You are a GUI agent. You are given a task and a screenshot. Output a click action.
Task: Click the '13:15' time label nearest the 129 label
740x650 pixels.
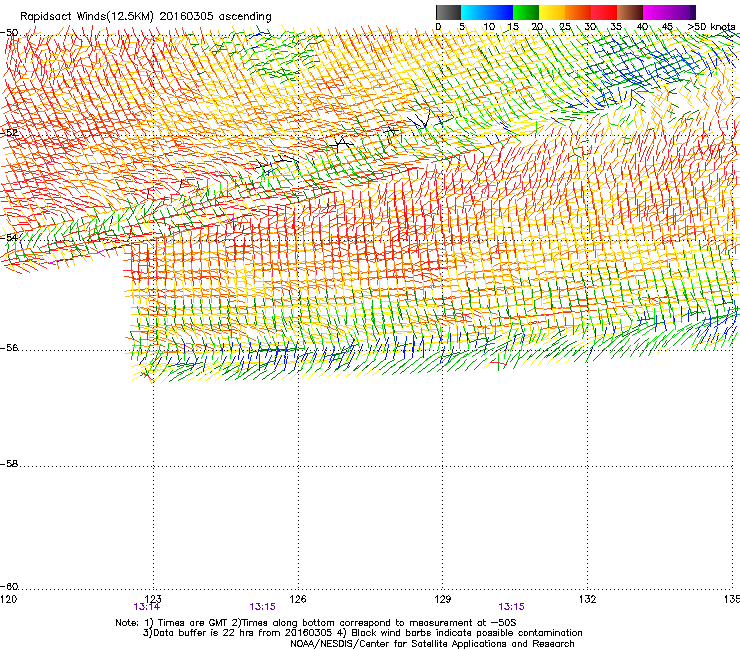click(512, 607)
